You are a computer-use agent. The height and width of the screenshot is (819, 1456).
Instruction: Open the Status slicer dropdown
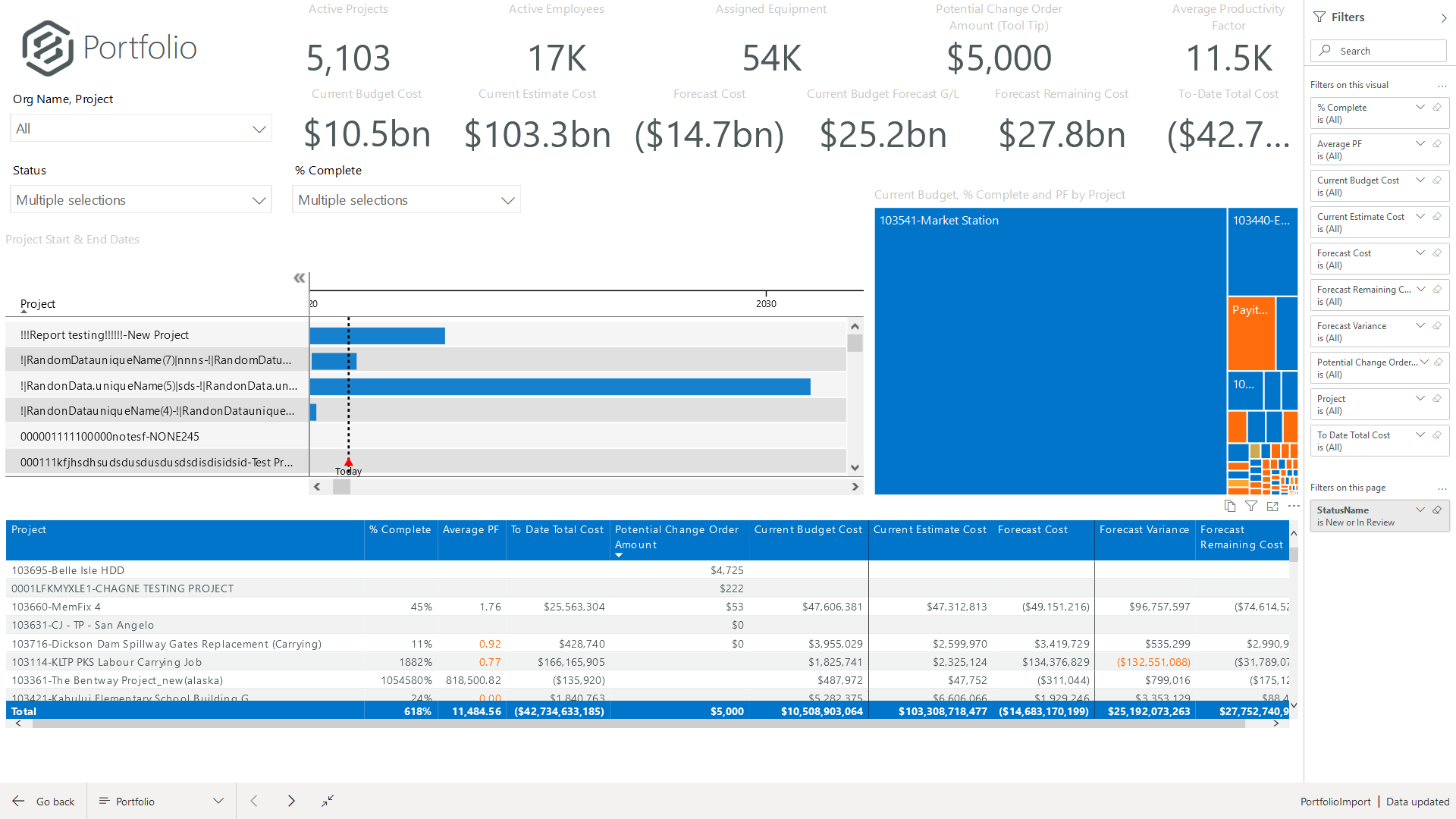tap(141, 200)
